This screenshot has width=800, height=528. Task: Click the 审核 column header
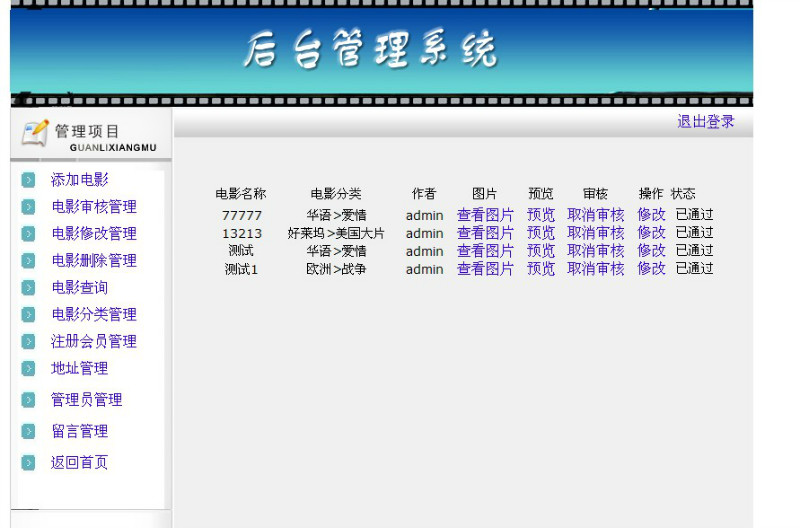click(x=595, y=194)
